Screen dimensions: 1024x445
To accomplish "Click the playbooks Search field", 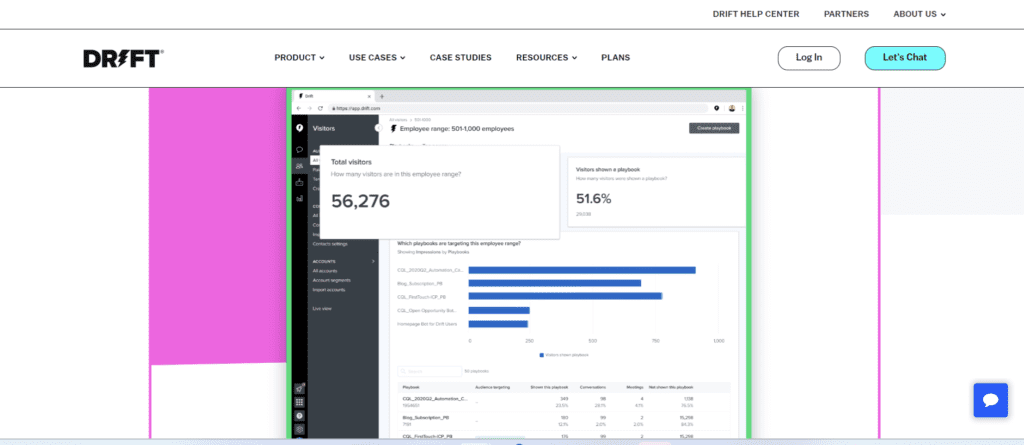I will click(x=429, y=371).
